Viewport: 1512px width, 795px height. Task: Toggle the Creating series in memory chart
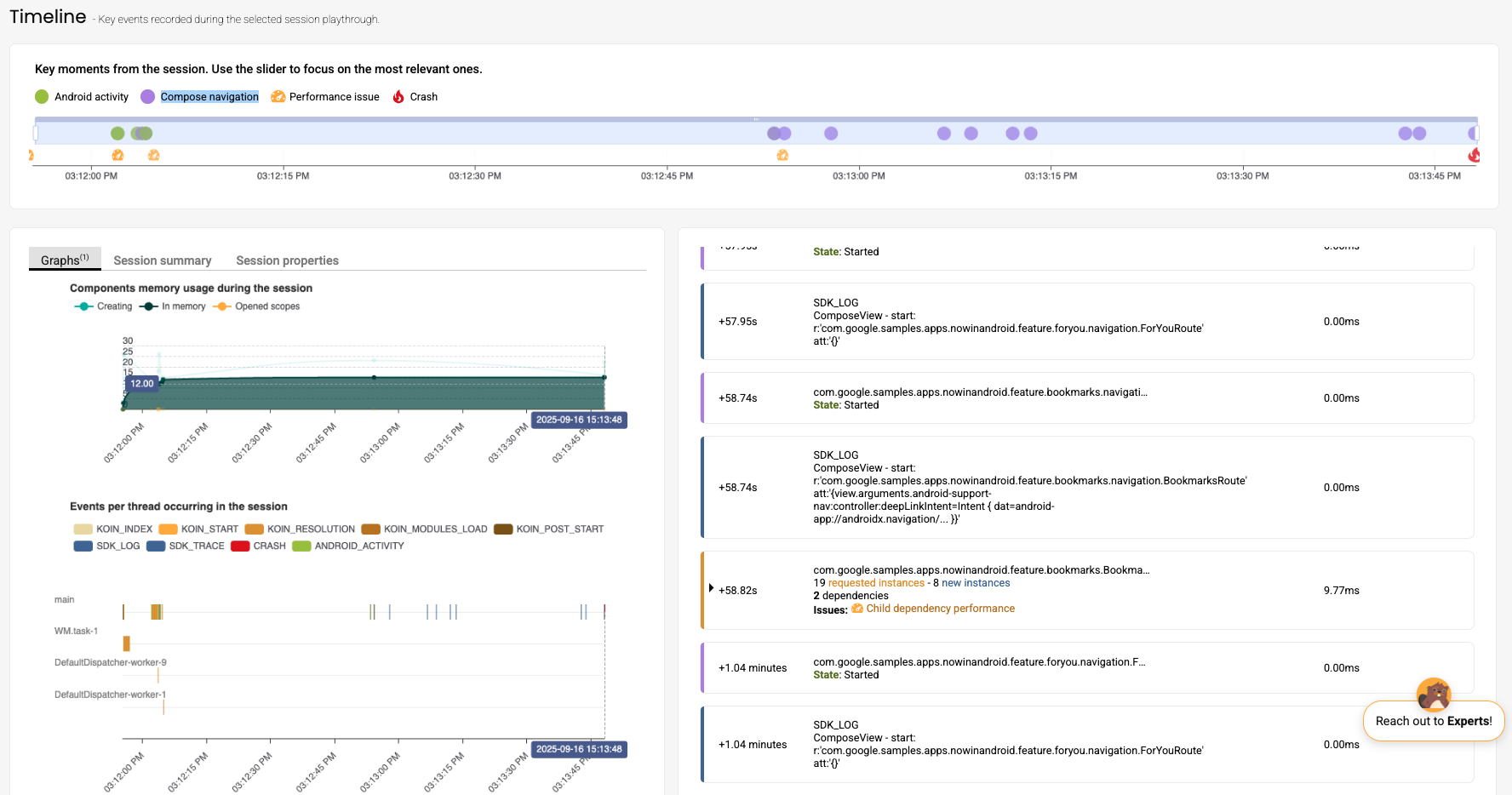[x=104, y=306]
